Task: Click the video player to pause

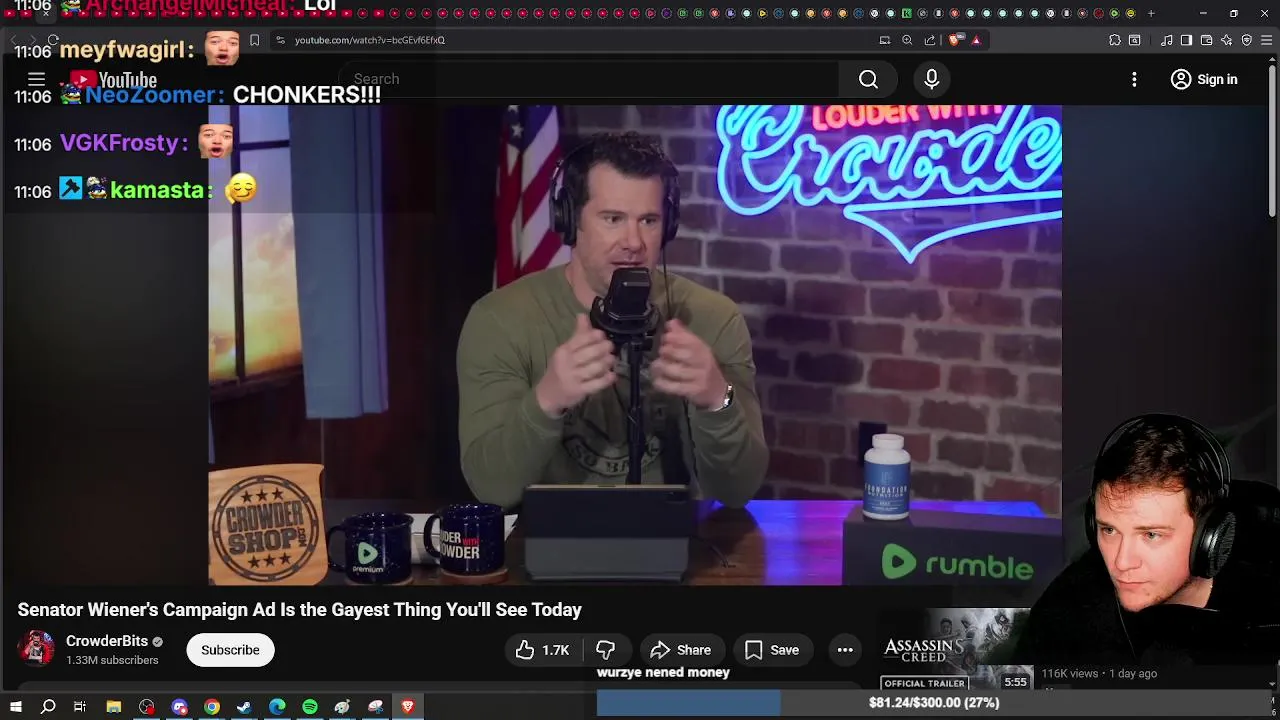Action: click(x=635, y=345)
